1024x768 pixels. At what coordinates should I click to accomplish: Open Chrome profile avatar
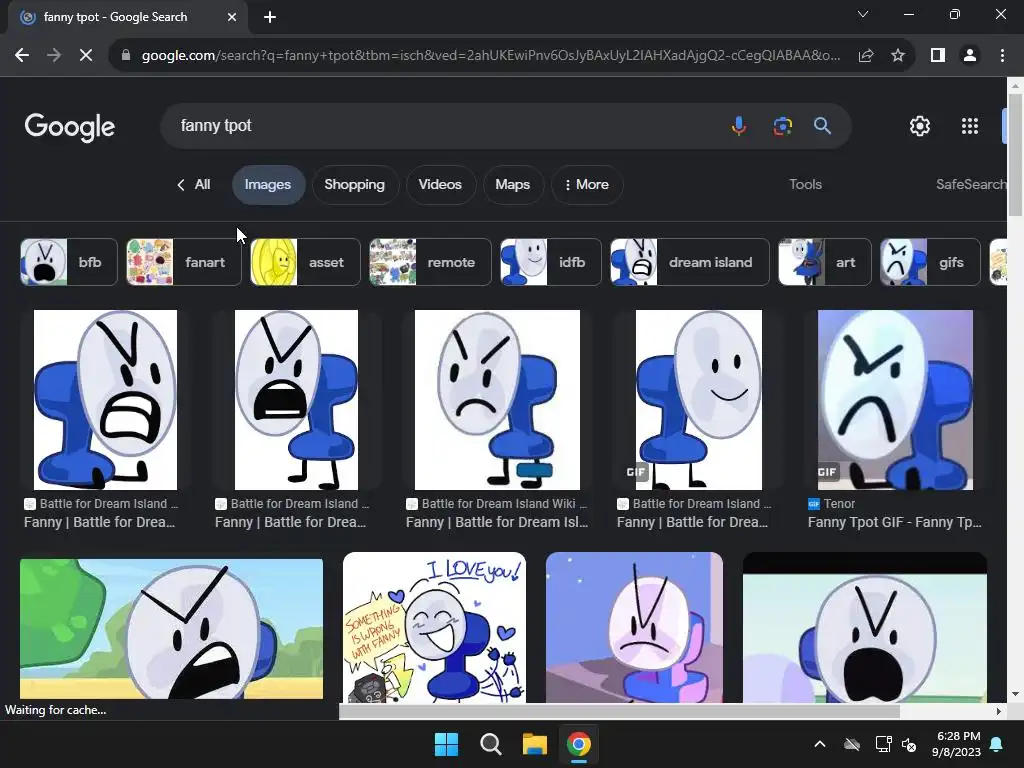970,56
